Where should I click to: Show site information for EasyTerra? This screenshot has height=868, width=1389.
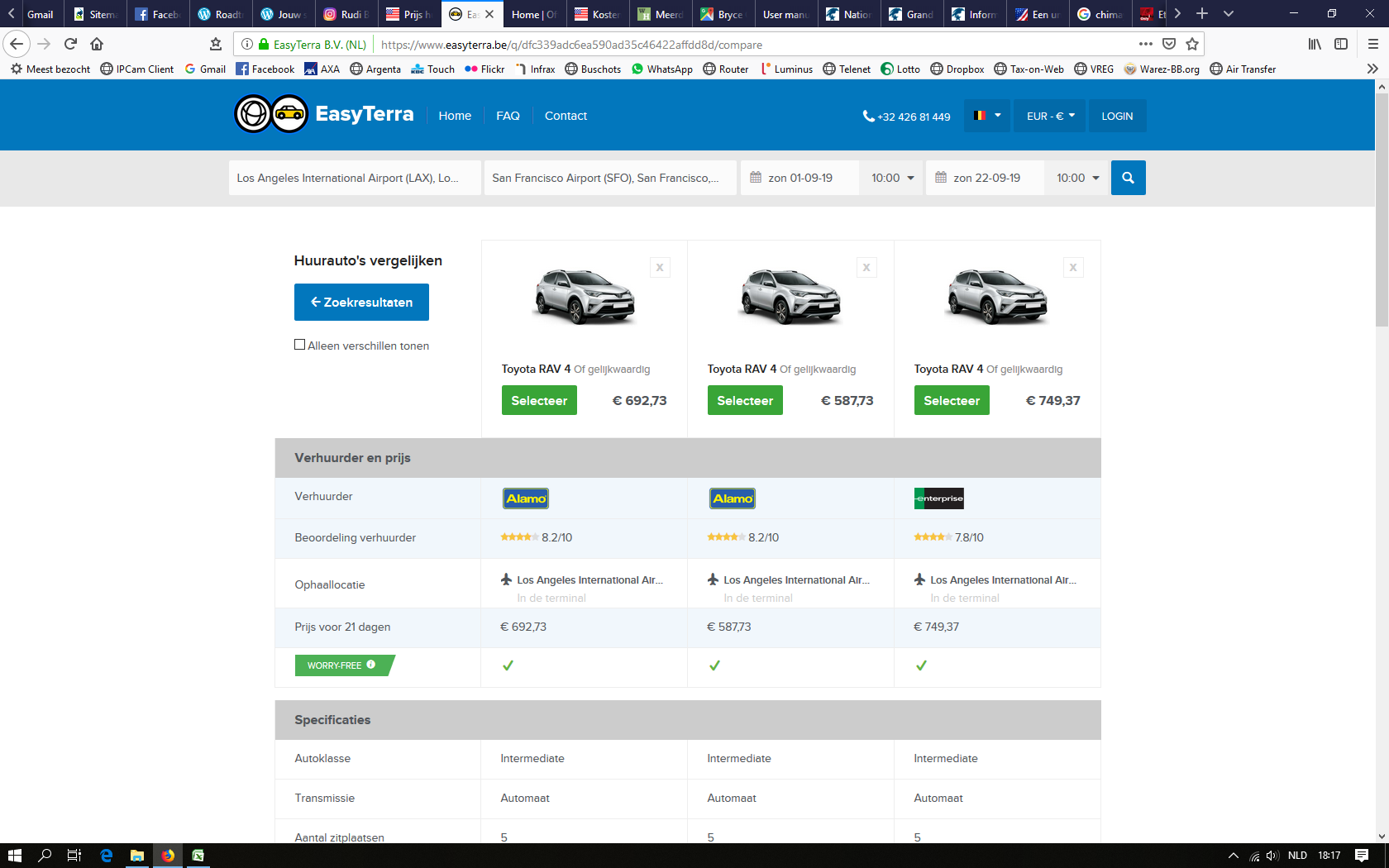pos(247,45)
